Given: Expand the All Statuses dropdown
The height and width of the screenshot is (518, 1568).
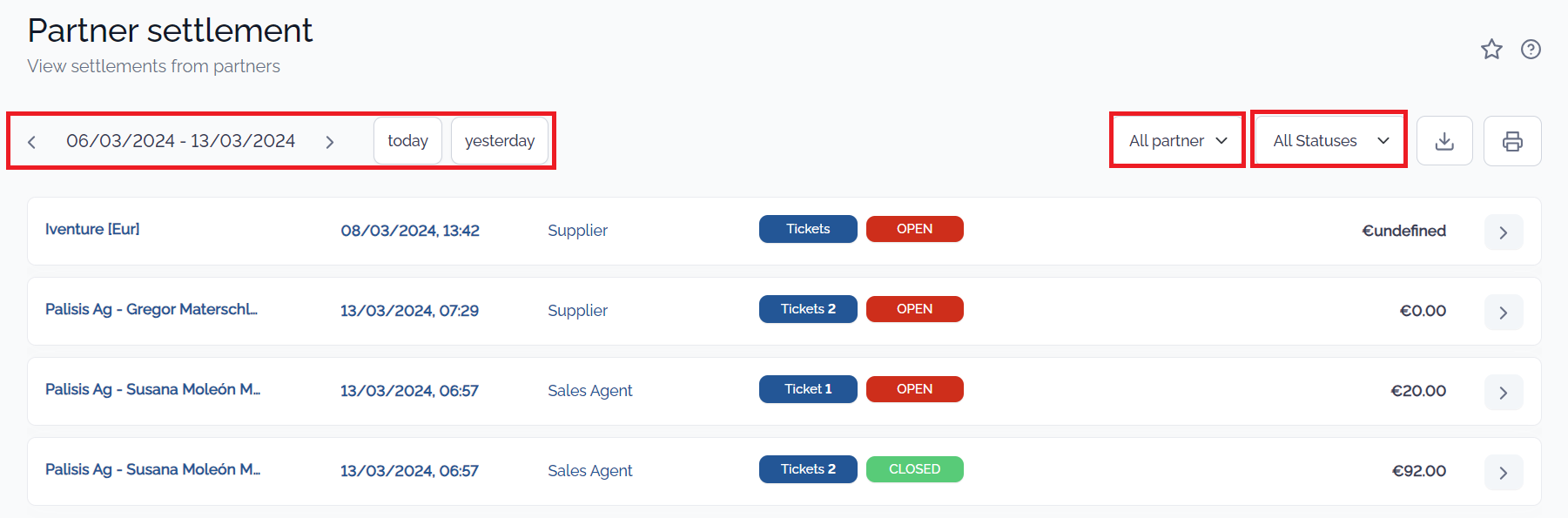Looking at the screenshot, I should pos(1330,141).
